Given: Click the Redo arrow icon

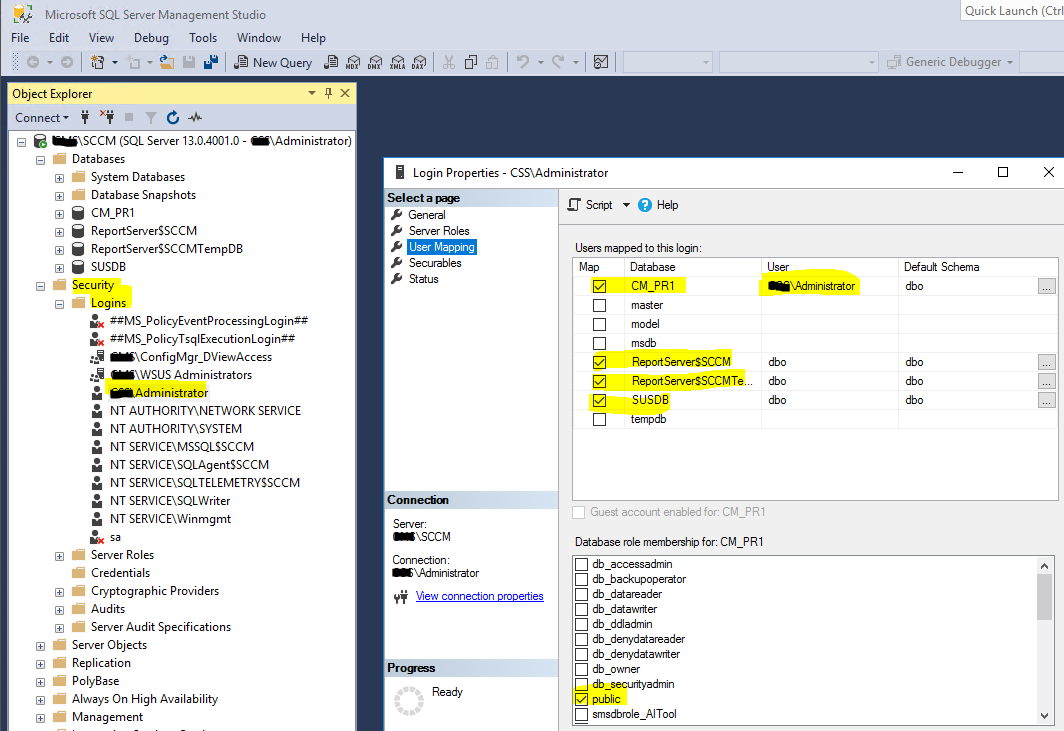Looking at the screenshot, I should tap(558, 62).
